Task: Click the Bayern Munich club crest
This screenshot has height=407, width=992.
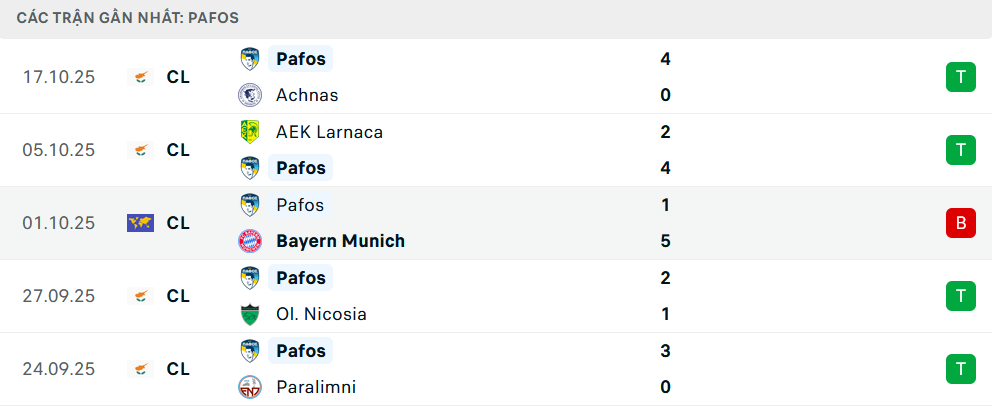Action: click(249, 241)
